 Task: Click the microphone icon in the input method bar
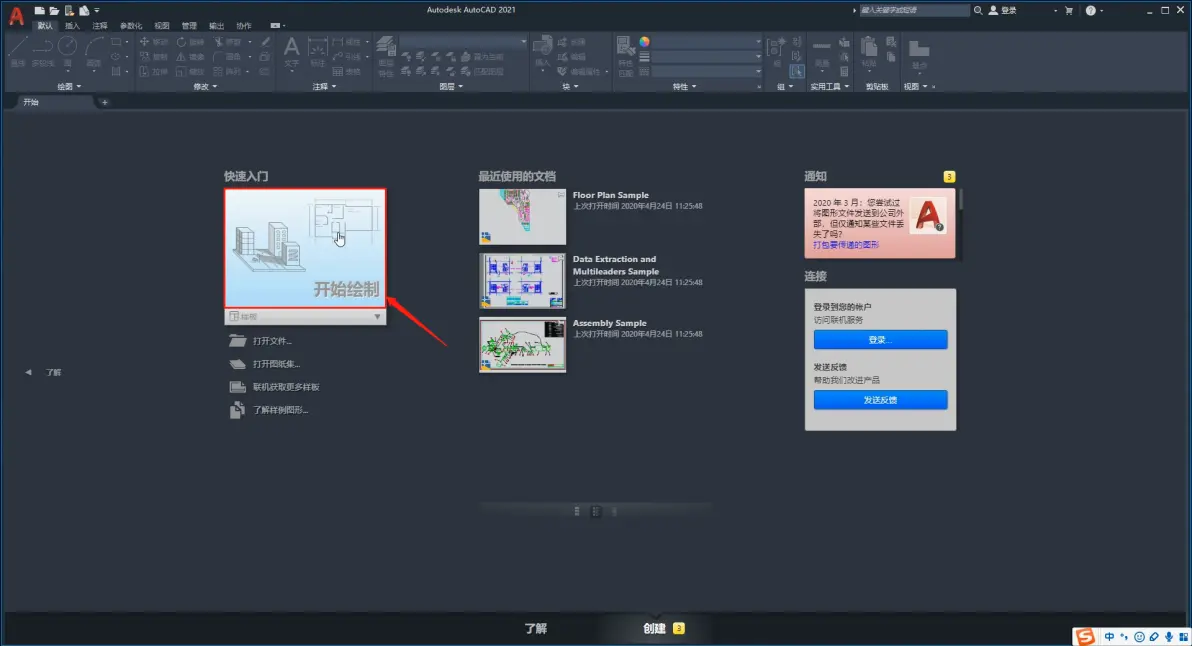1169,637
